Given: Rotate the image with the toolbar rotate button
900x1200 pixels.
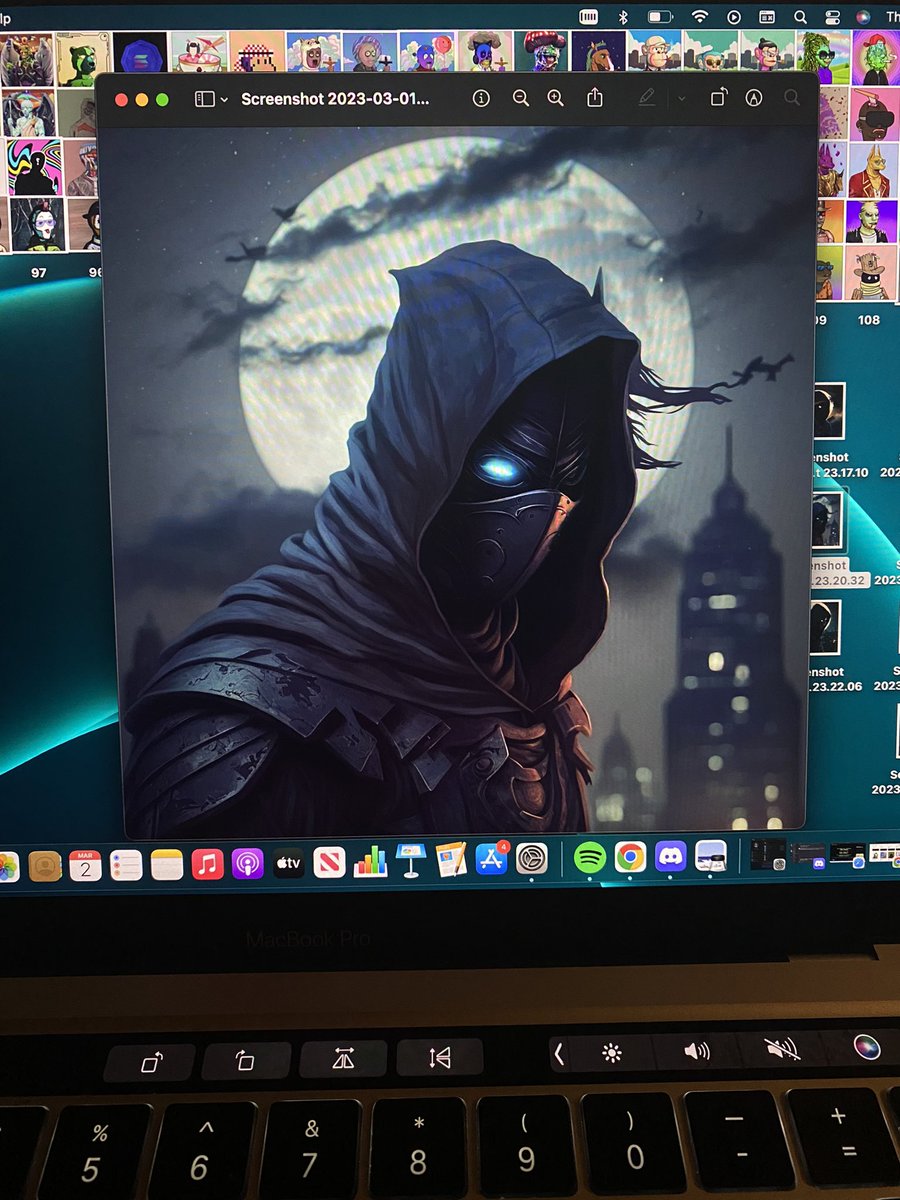Looking at the screenshot, I should click(719, 97).
